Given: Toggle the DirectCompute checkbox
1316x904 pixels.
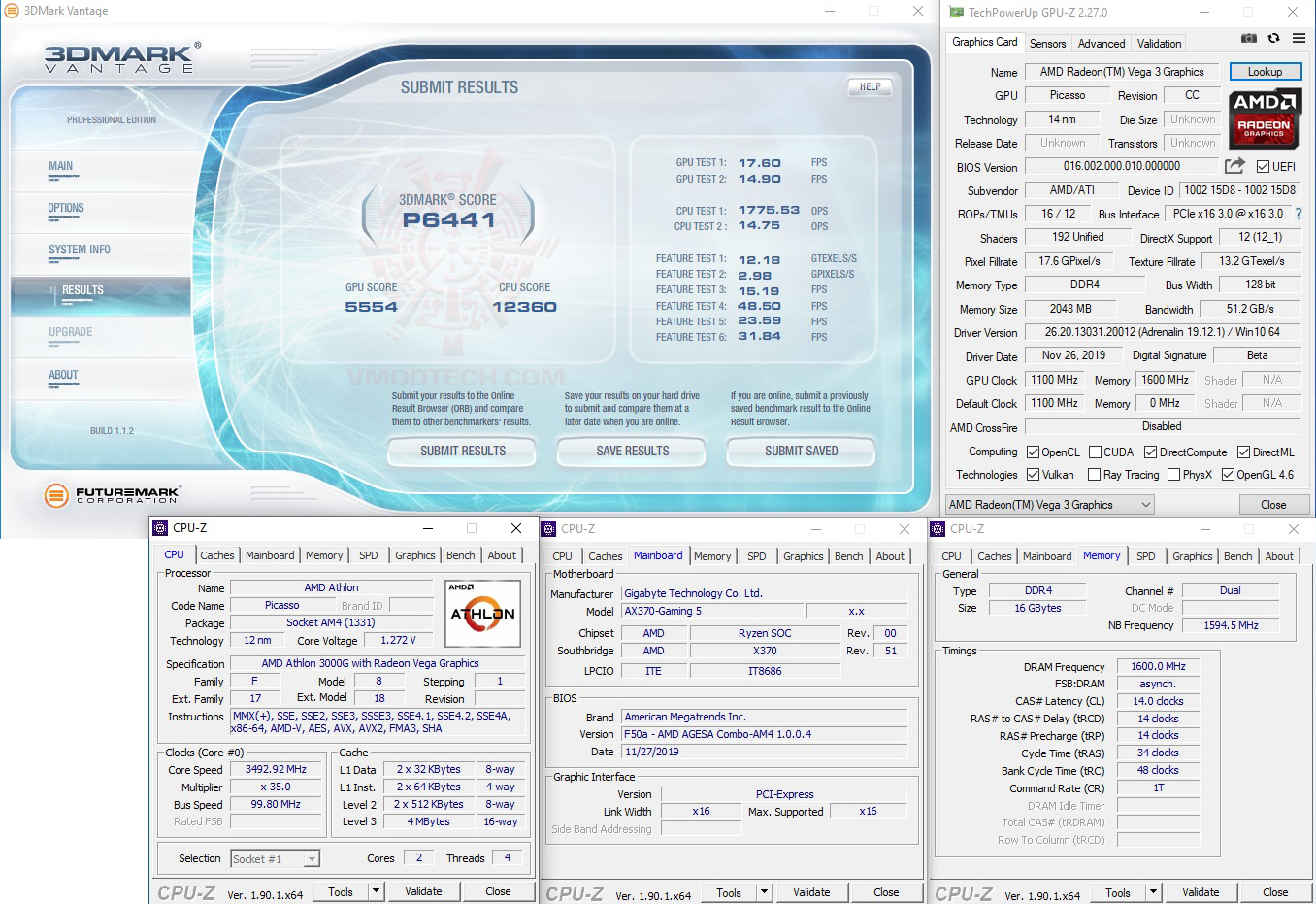Looking at the screenshot, I should [1150, 452].
